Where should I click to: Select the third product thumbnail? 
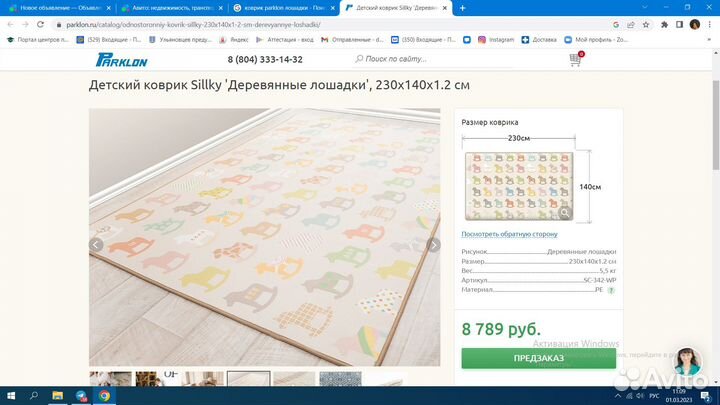pyautogui.click(x=202, y=378)
